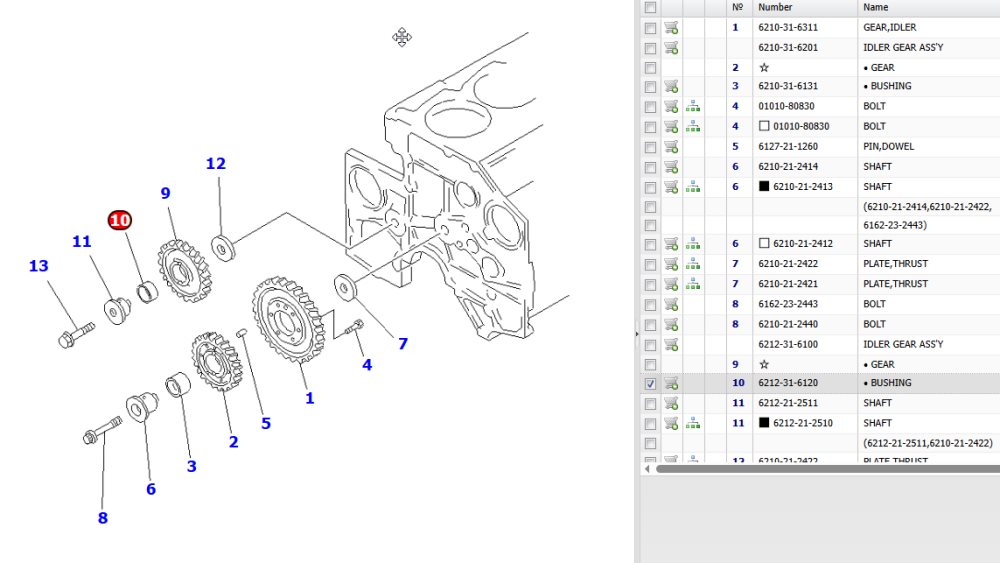Image resolution: width=1000 pixels, height=563 pixels.
Task: Add shaft 6210-21-2412 to cart
Action: [x=671, y=244]
